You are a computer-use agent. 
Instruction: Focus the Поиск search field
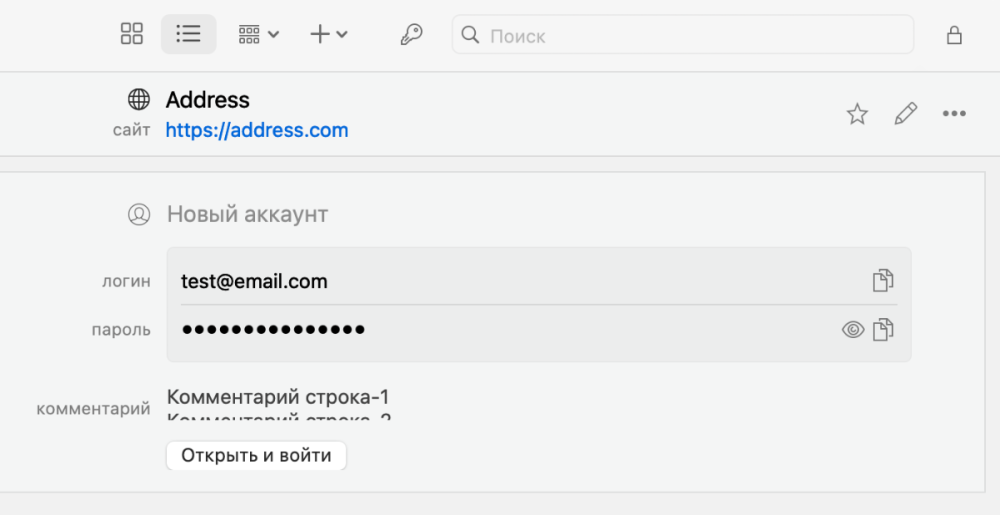point(682,35)
